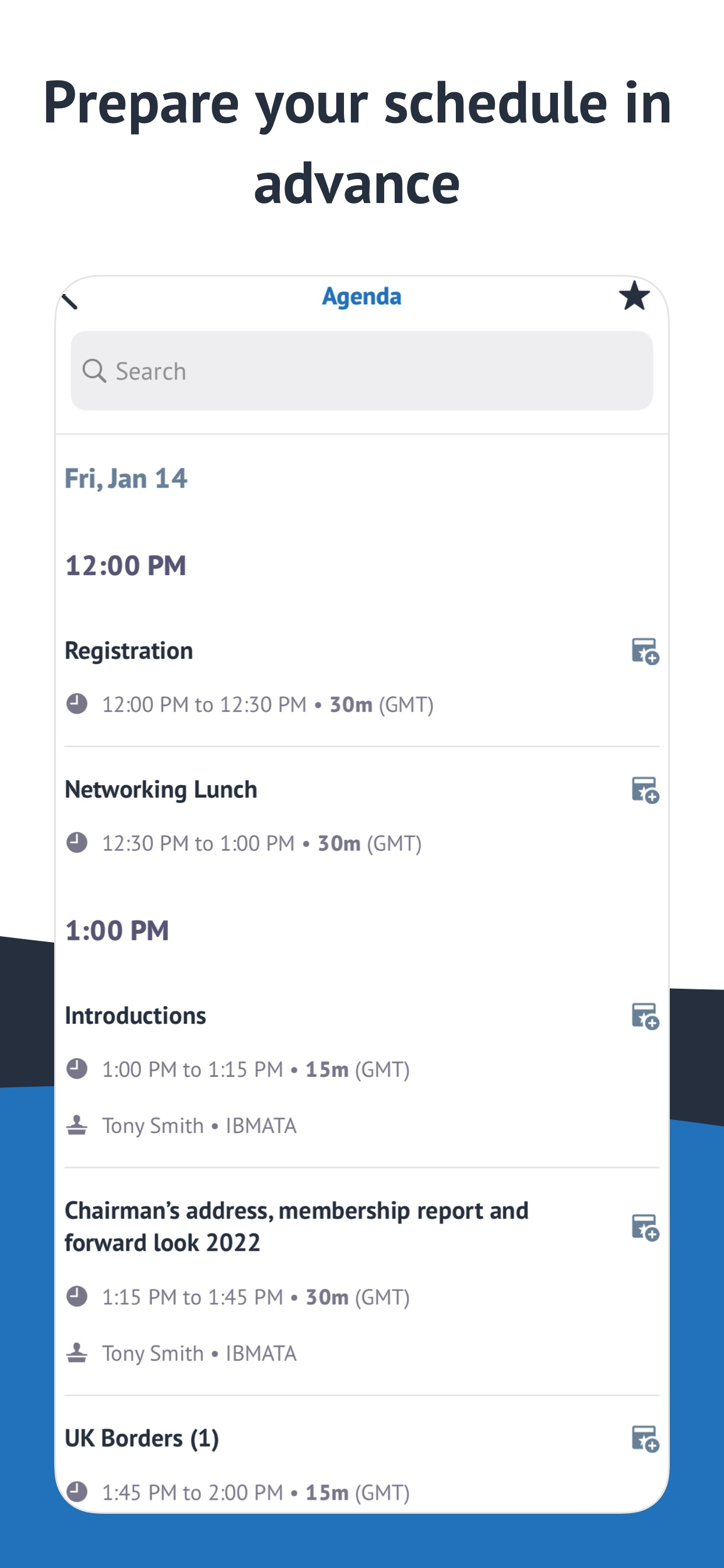Add Introductions session to my schedule
This screenshot has width=724, height=1568.
click(x=645, y=1017)
